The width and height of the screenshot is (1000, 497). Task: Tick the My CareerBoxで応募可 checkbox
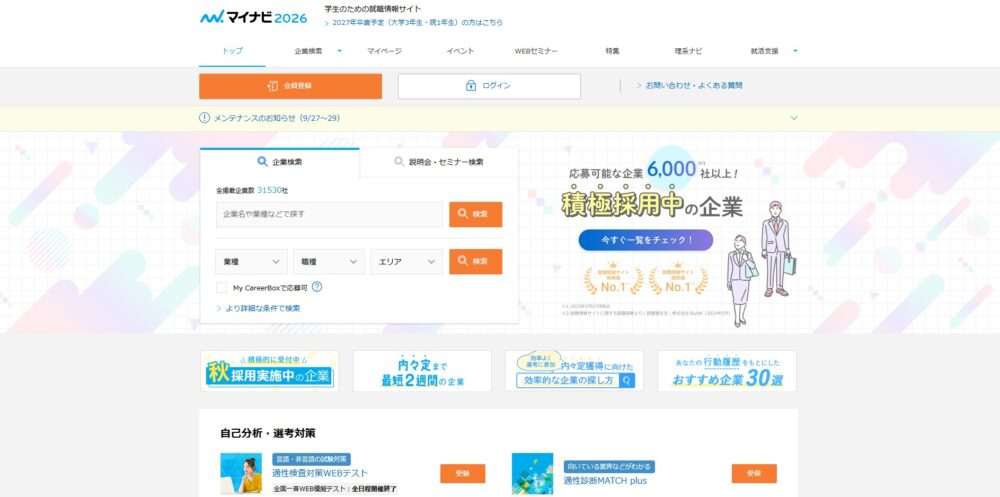pyautogui.click(x=221, y=288)
